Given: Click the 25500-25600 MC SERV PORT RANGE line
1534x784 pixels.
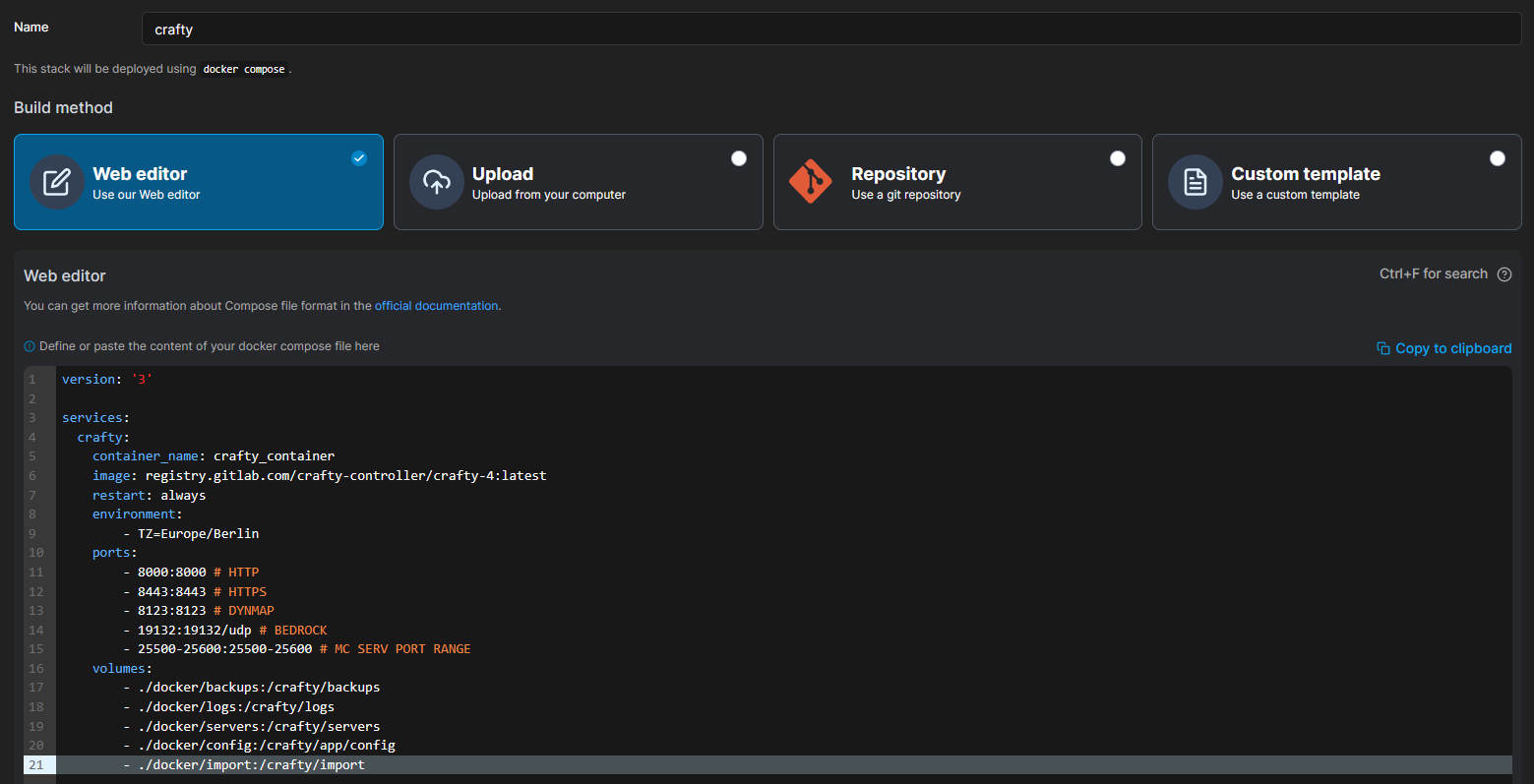Looking at the screenshot, I should point(297,648).
